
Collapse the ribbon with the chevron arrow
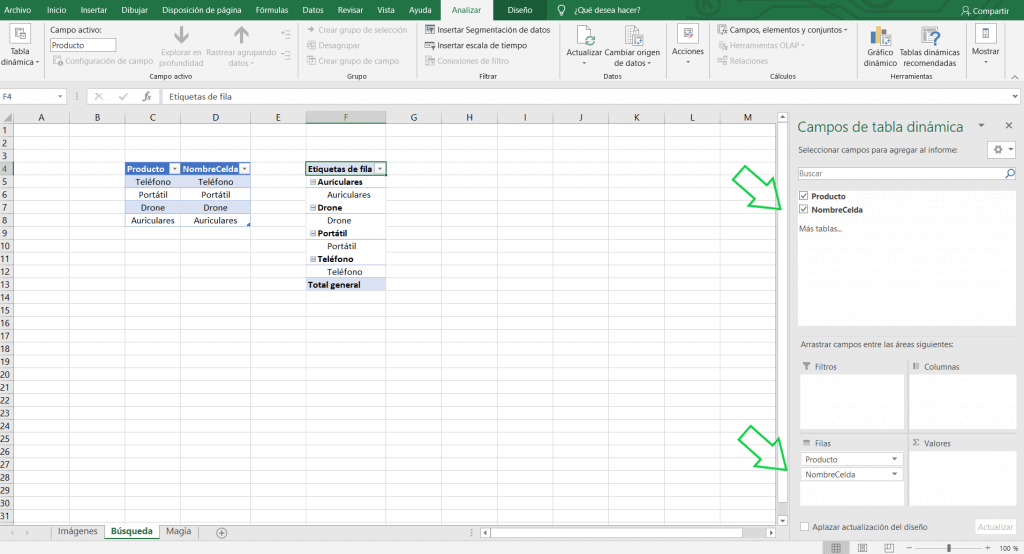tap(1014, 77)
